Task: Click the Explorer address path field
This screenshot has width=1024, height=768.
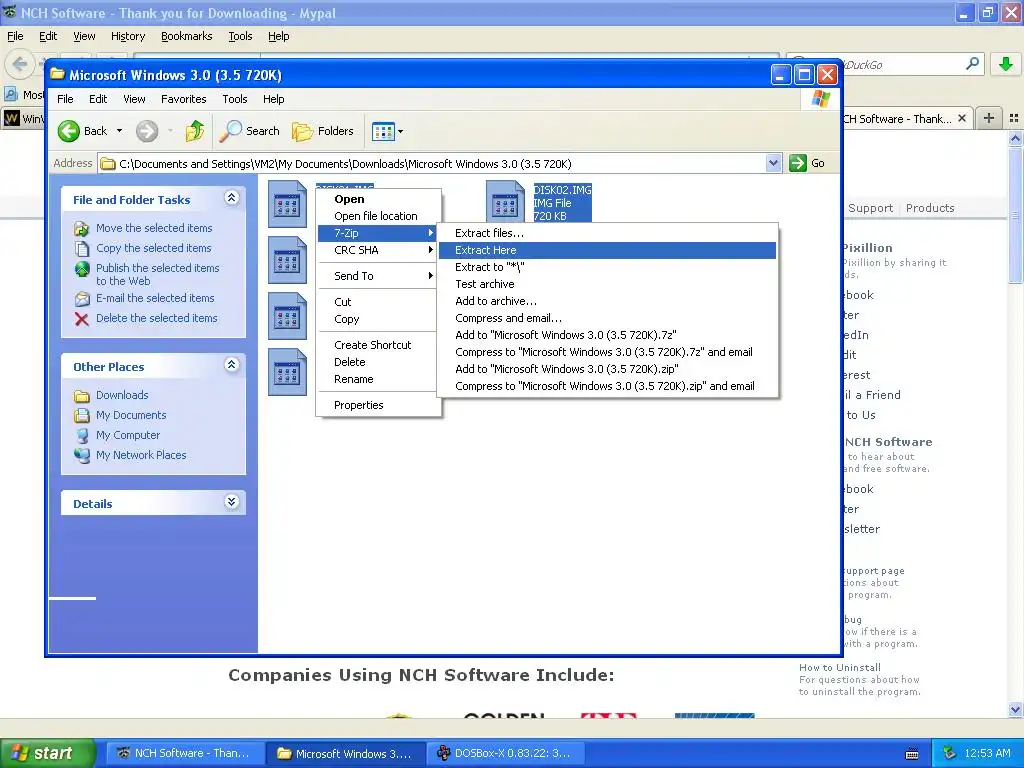Action: pyautogui.click(x=432, y=164)
